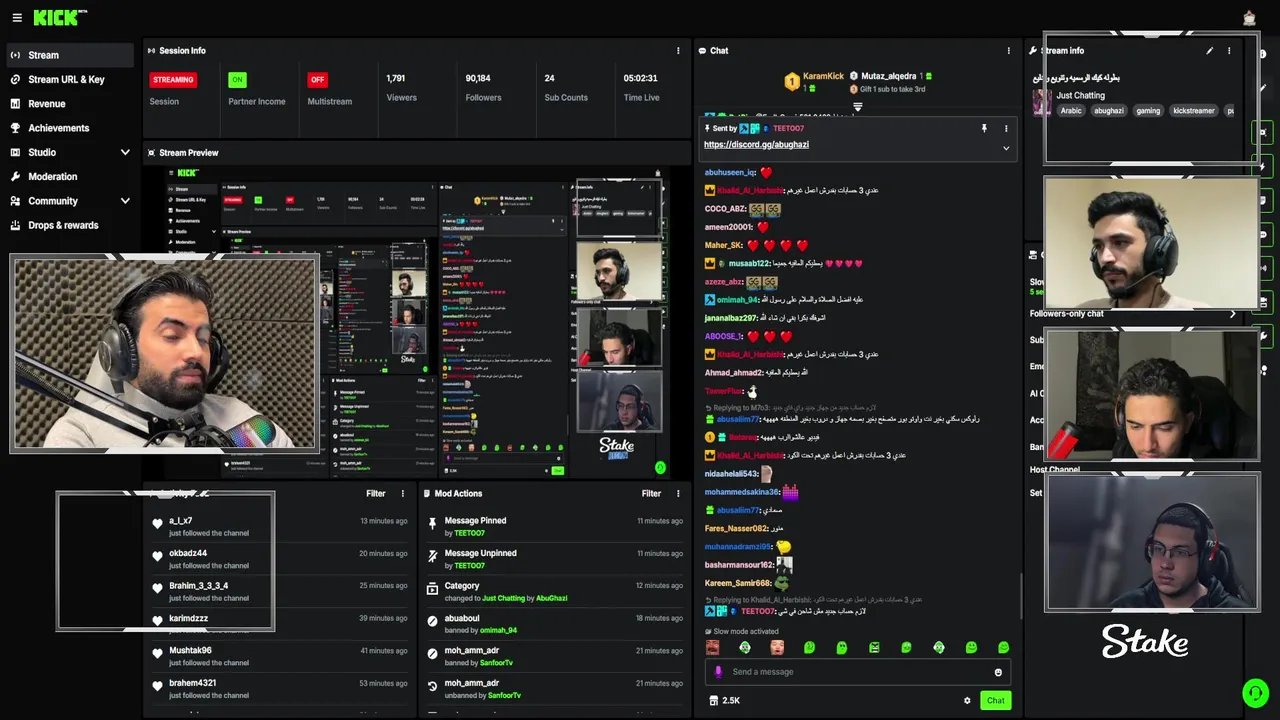Open profile avatar at top right

pos(1249,18)
